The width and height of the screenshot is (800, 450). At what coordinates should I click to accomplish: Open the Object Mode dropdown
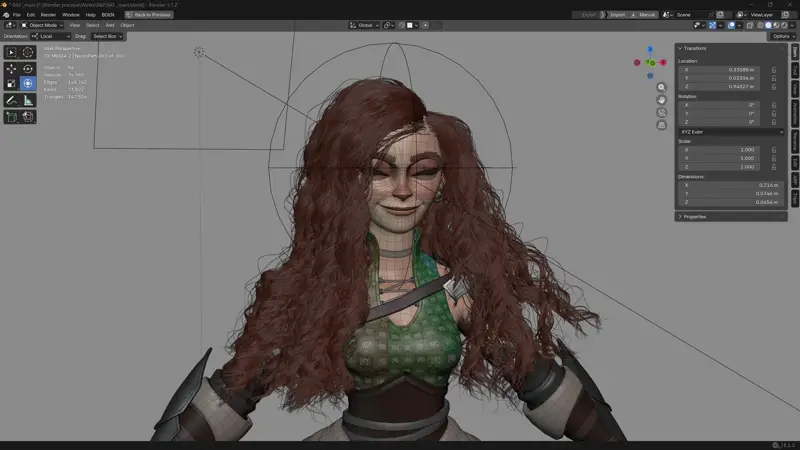click(42, 25)
